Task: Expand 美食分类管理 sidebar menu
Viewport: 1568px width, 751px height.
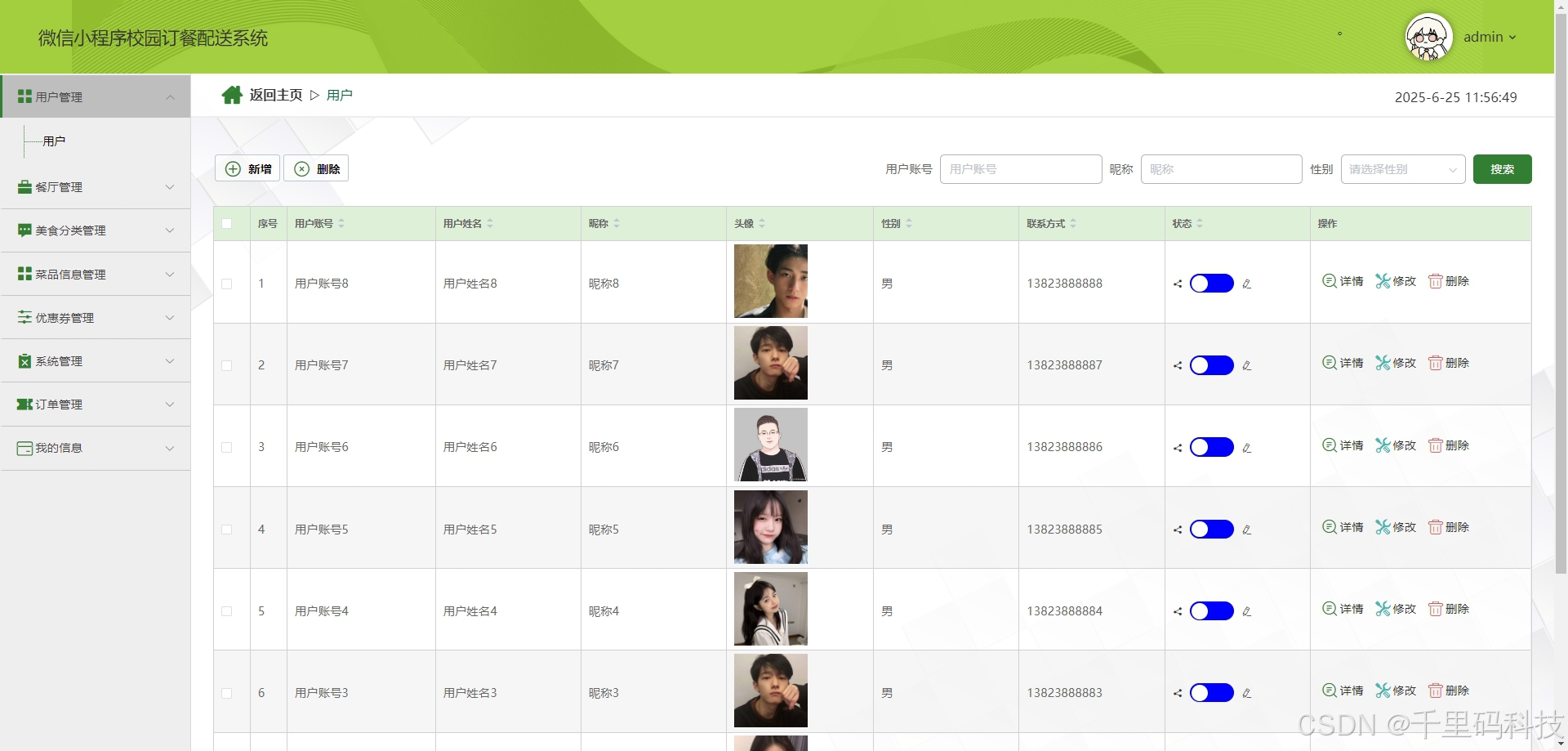Action: coord(96,230)
